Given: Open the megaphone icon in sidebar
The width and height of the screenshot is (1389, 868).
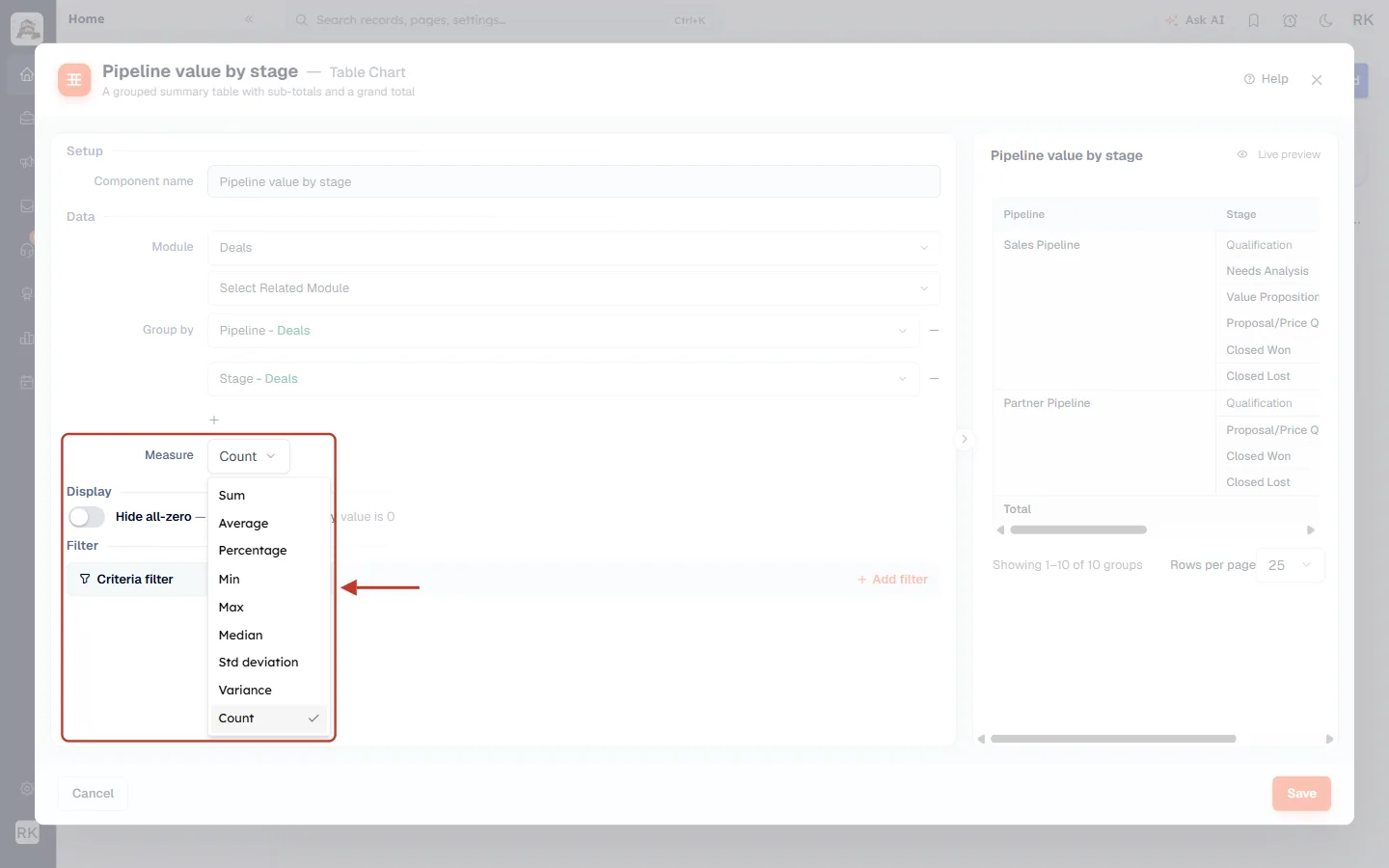Looking at the screenshot, I should [27, 162].
